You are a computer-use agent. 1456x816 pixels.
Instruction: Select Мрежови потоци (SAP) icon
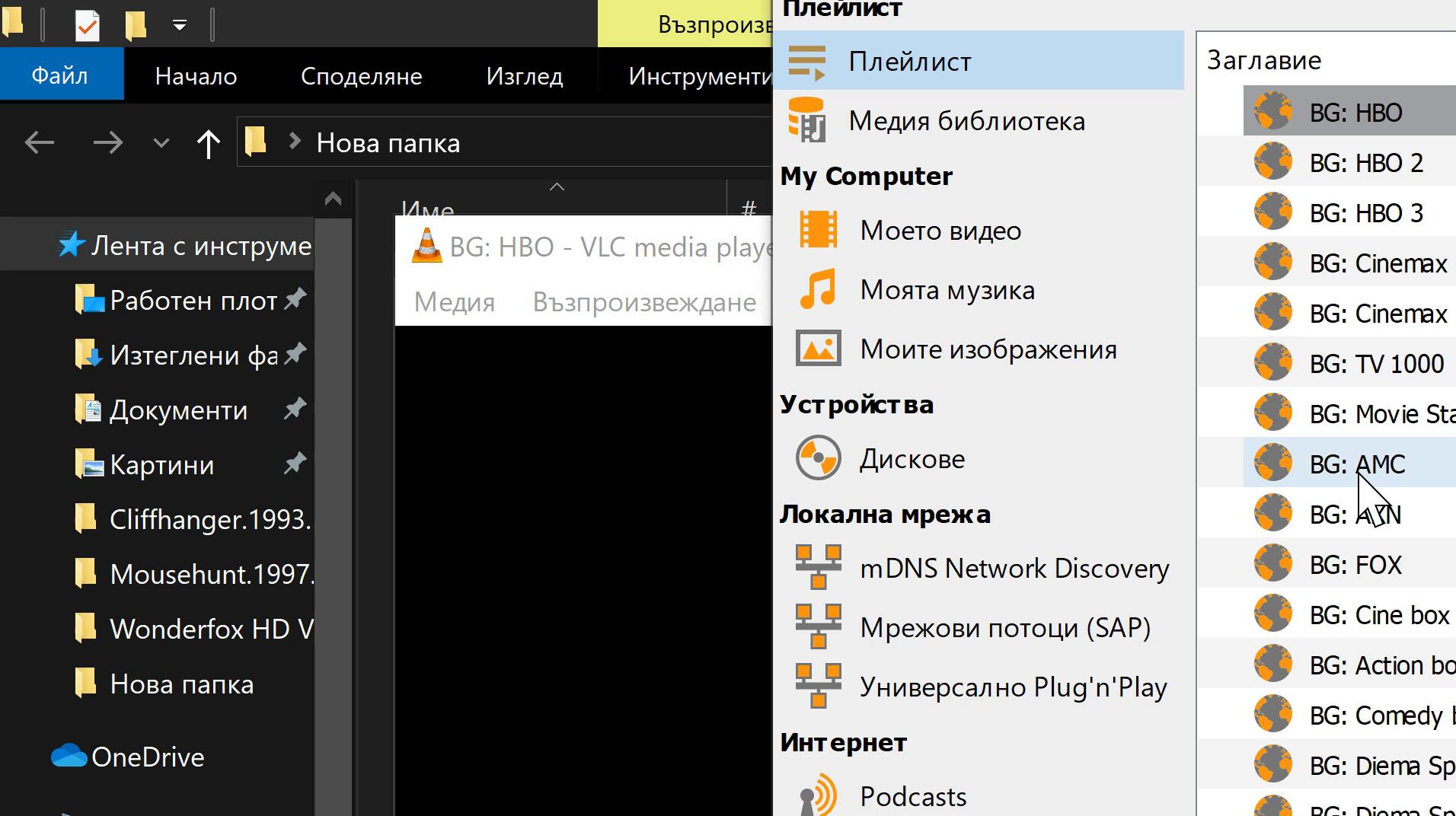[818, 627]
